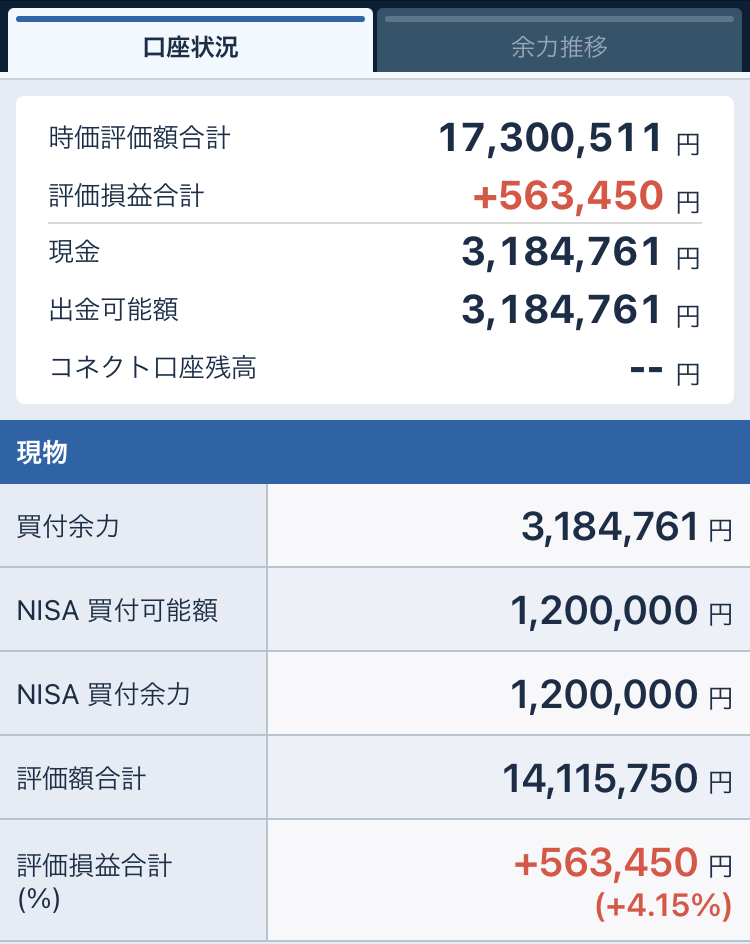Switch to the 口座状況 tab
Screen dimensions: 750x944
coord(190,46)
